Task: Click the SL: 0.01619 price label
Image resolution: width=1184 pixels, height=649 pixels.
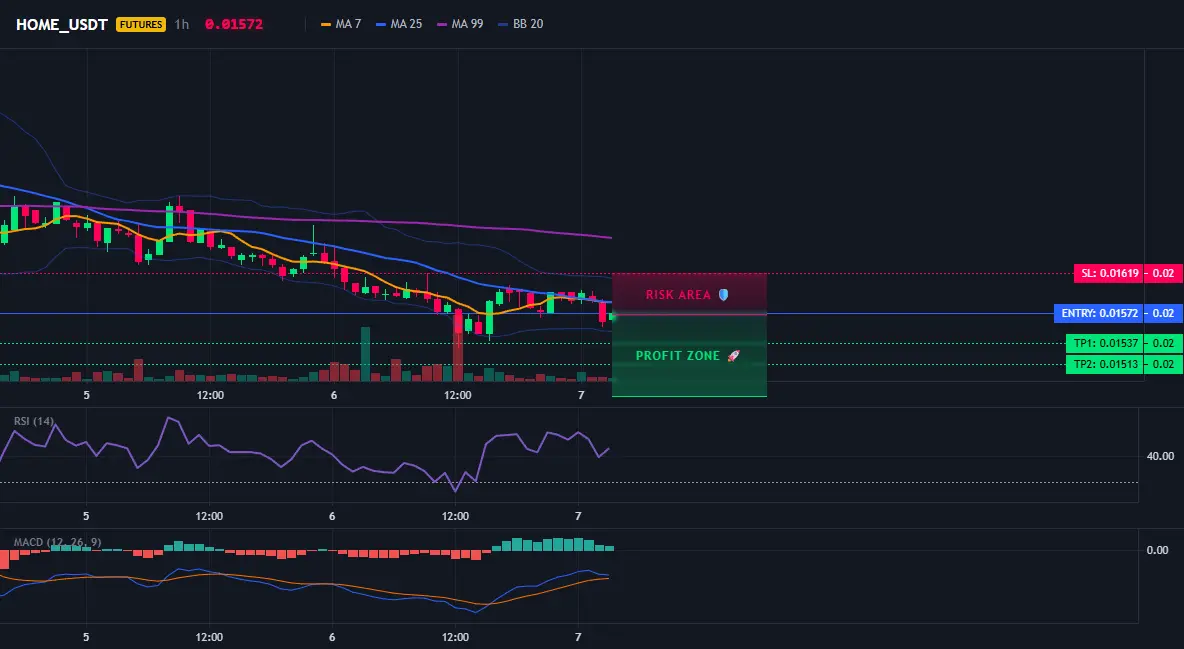Action: coord(1108,274)
